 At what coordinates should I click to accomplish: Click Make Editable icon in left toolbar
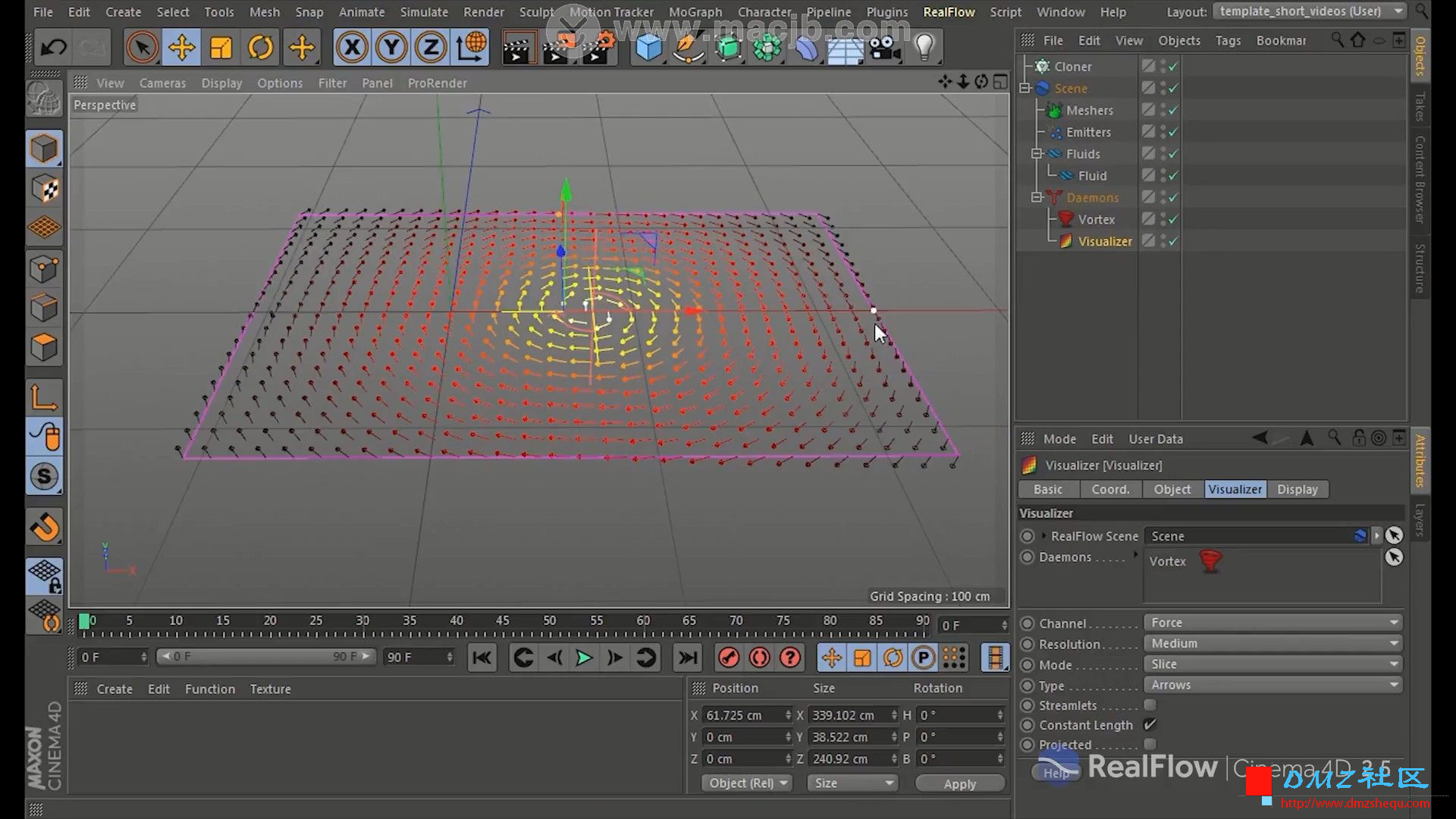(x=44, y=99)
